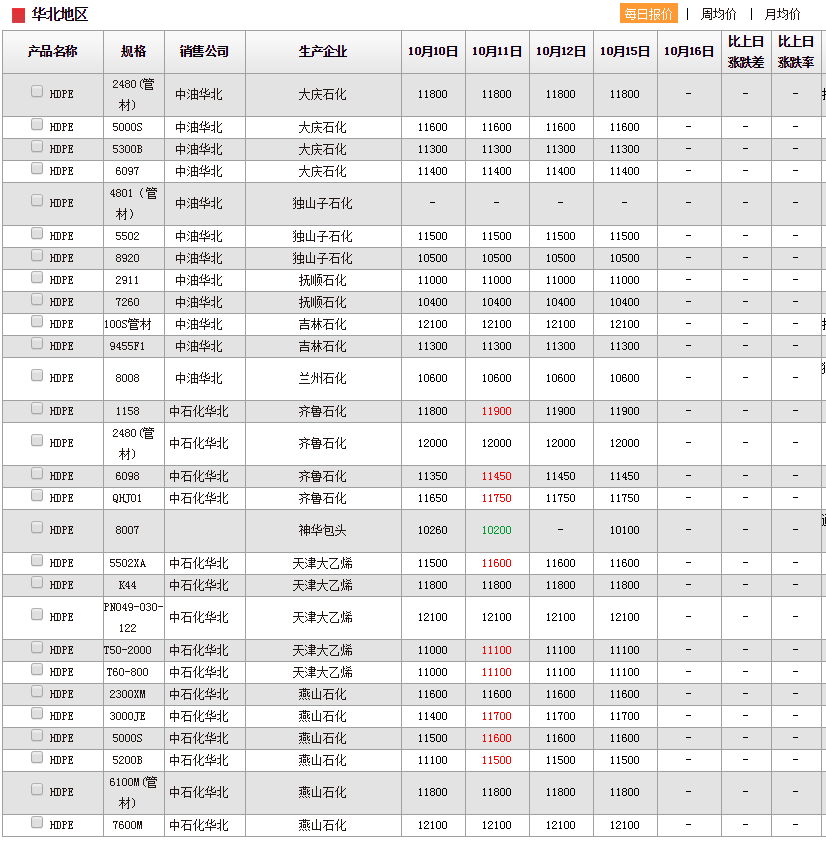
Task: Tick checkbox for HDPE 5000S 大庆石化
Action: [37, 125]
